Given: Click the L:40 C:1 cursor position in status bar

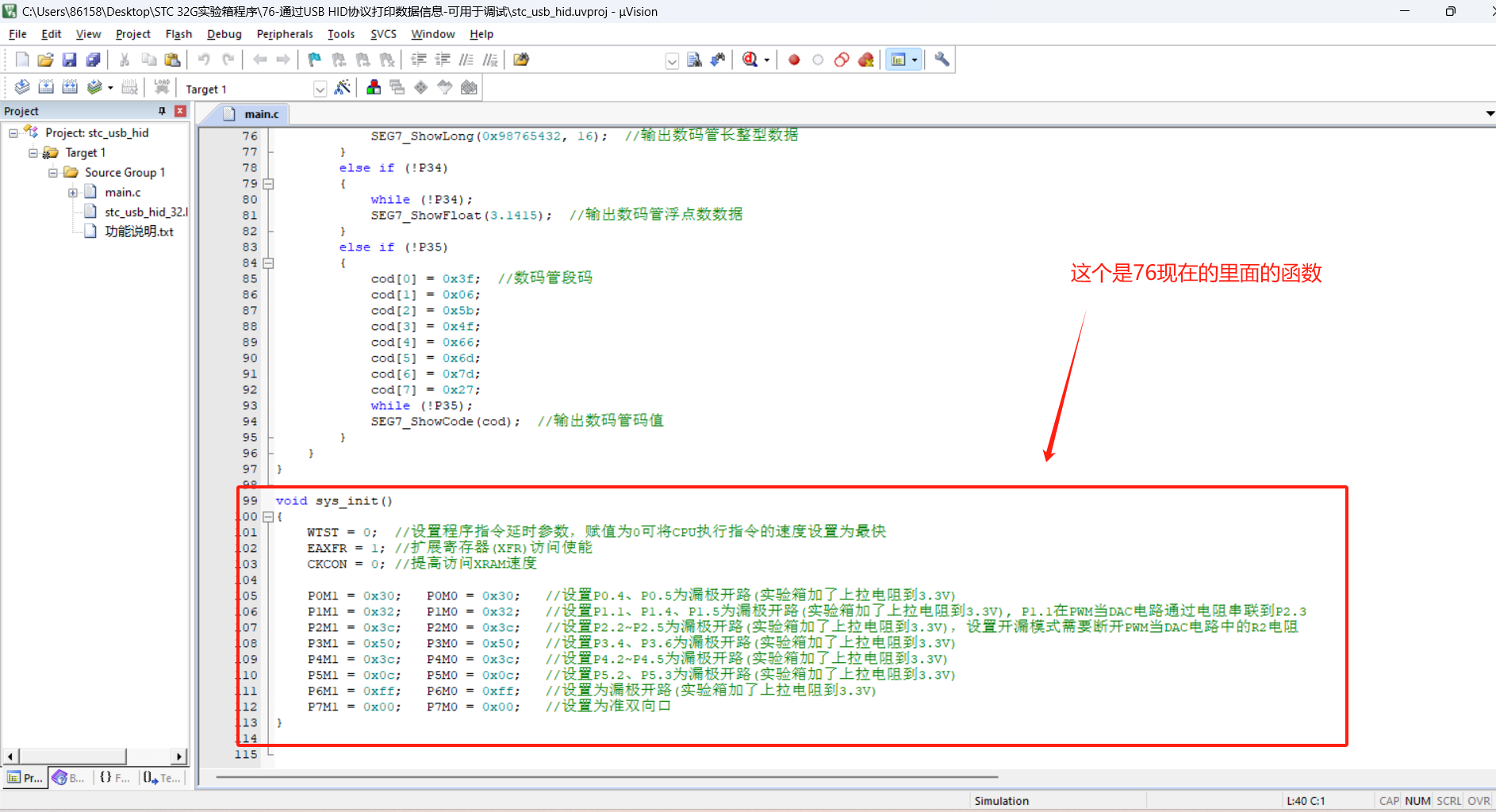Looking at the screenshot, I should pos(1306,801).
